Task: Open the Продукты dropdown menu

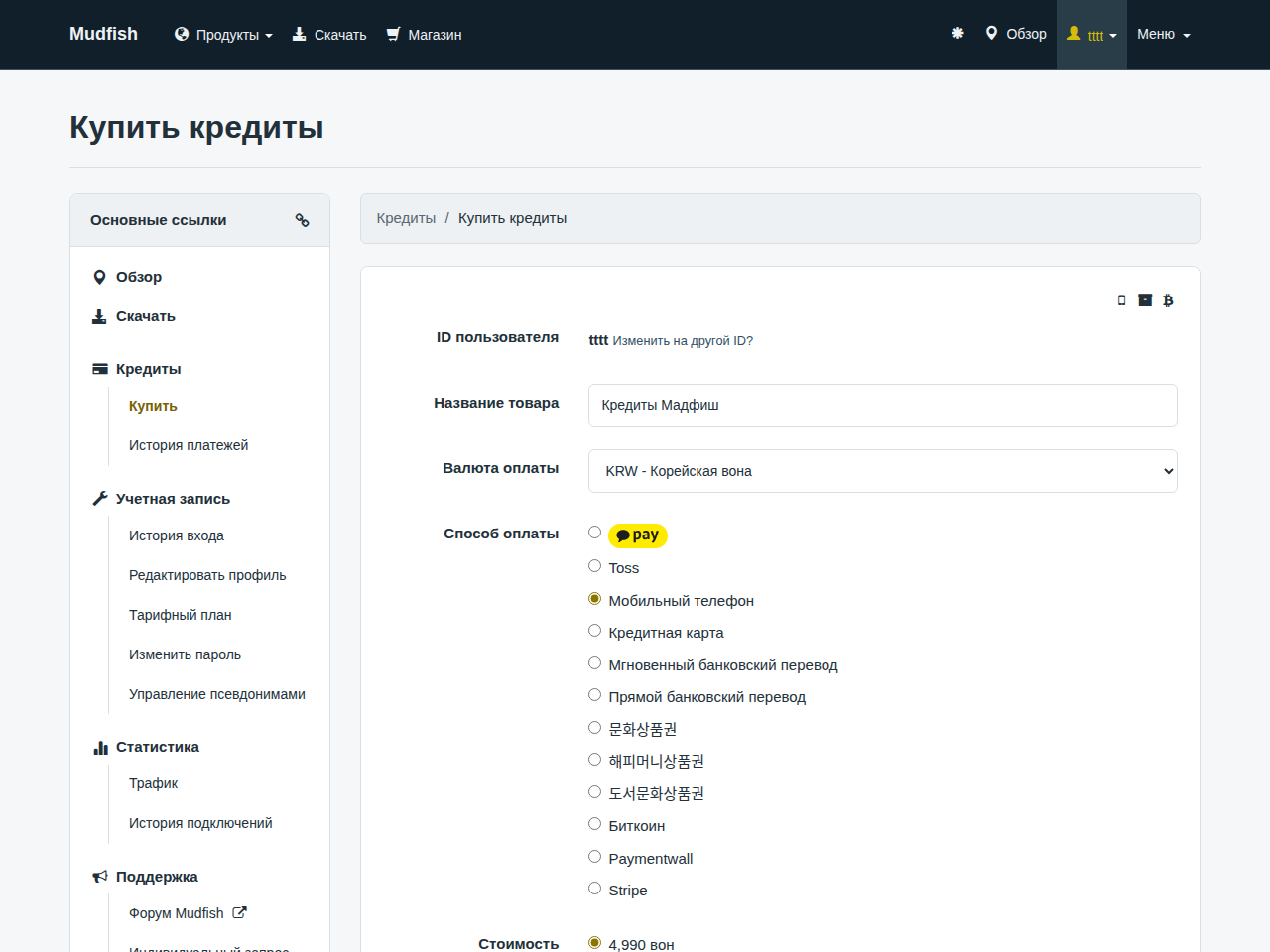Action: [x=223, y=35]
